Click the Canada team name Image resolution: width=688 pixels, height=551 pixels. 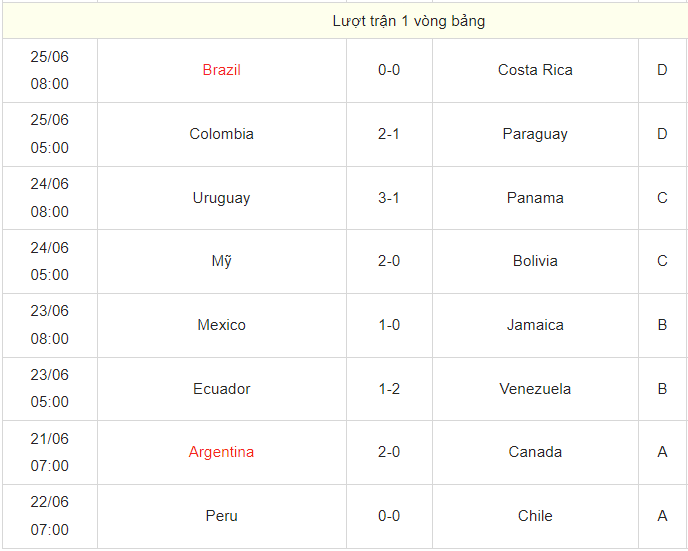coord(535,452)
